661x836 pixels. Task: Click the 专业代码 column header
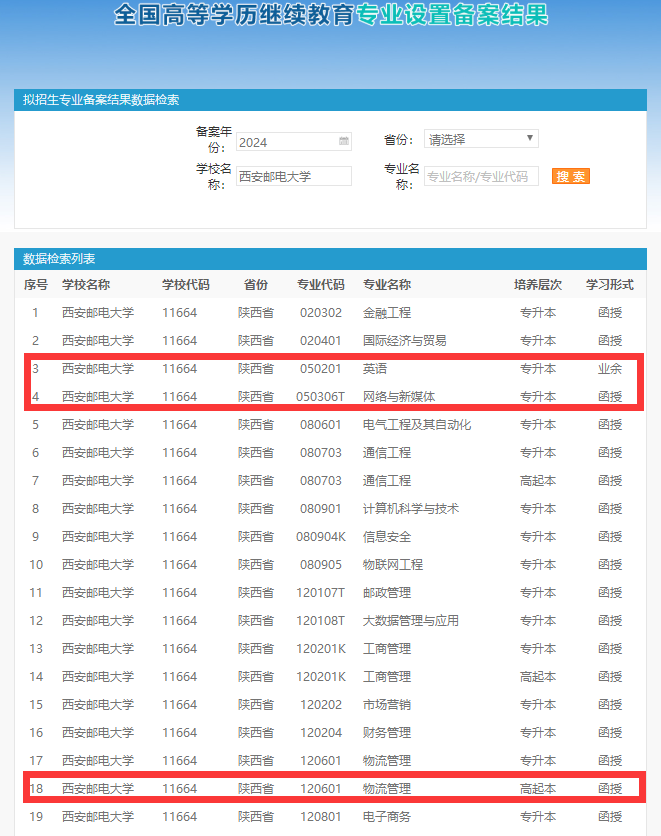[320, 285]
